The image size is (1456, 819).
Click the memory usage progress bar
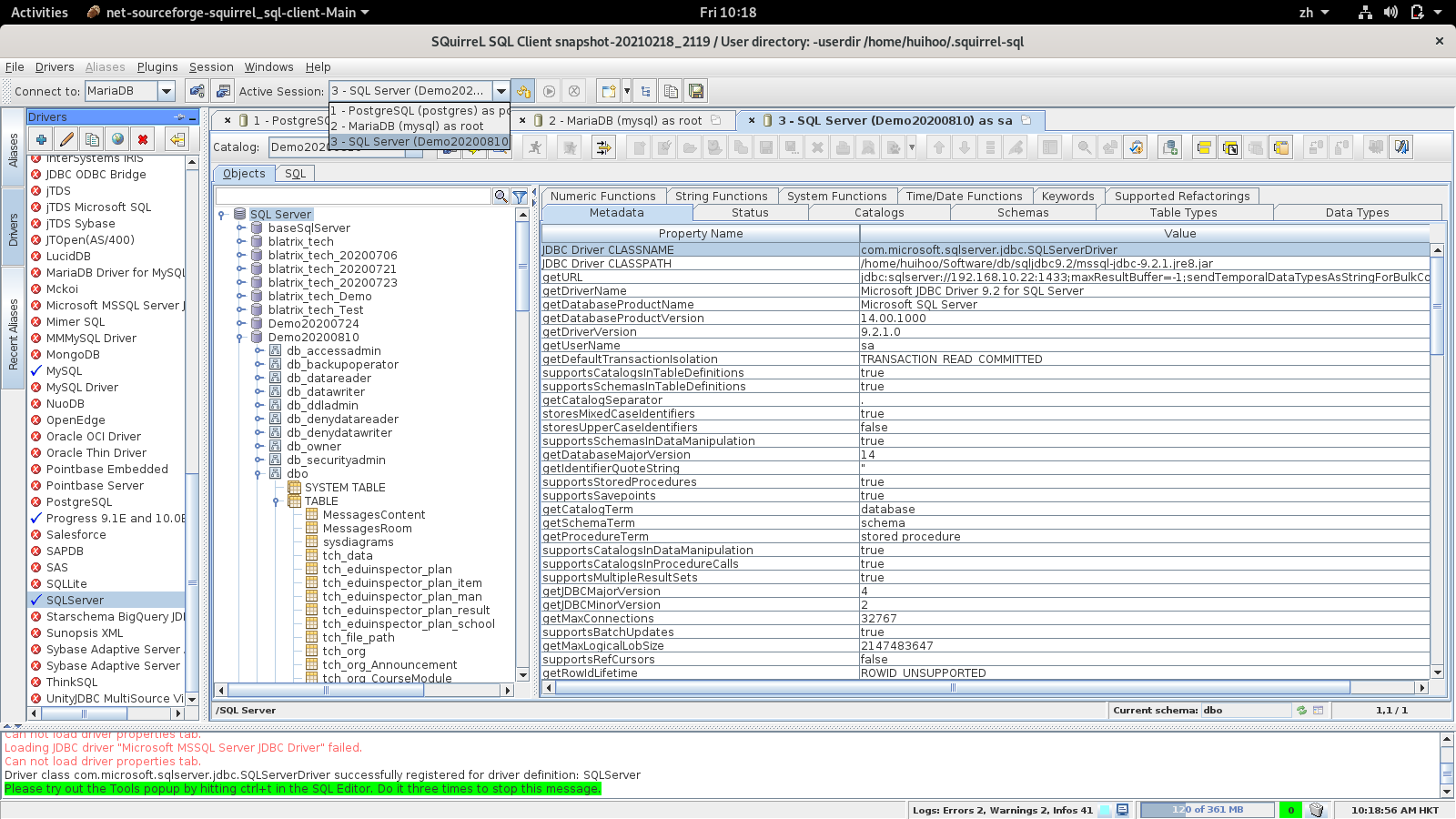point(1207,810)
